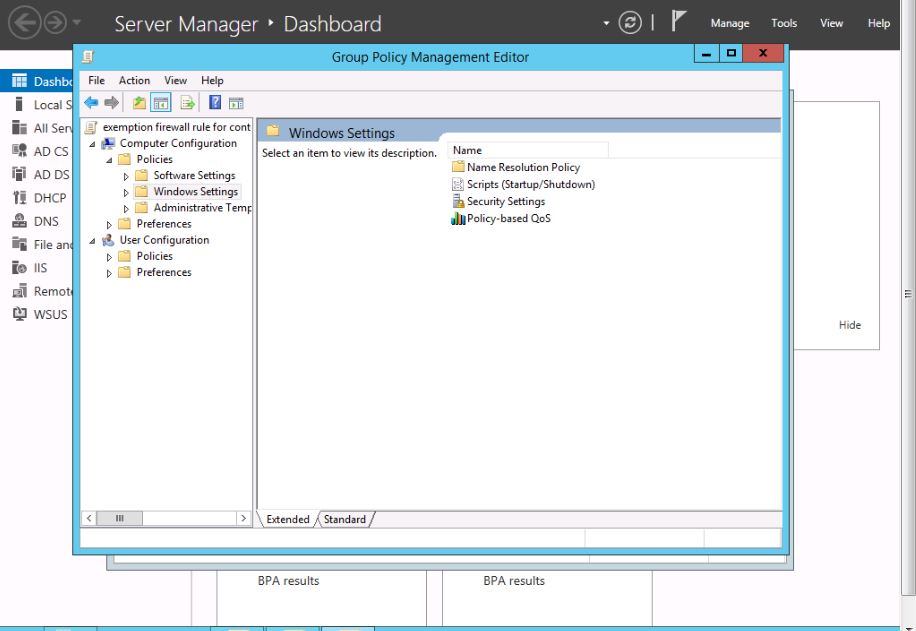Open Remote Desktop Services in the sidebar

[x=42, y=291]
